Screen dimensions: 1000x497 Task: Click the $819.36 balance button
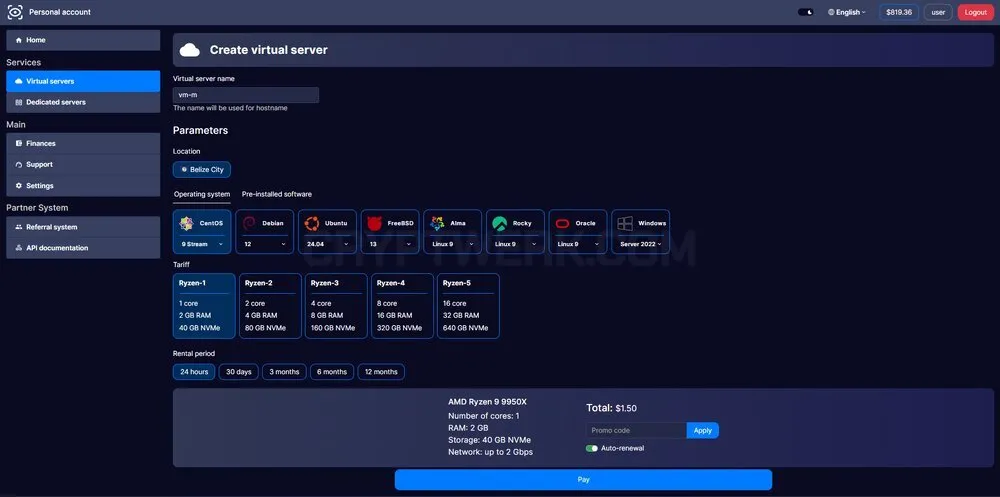point(899,12)
